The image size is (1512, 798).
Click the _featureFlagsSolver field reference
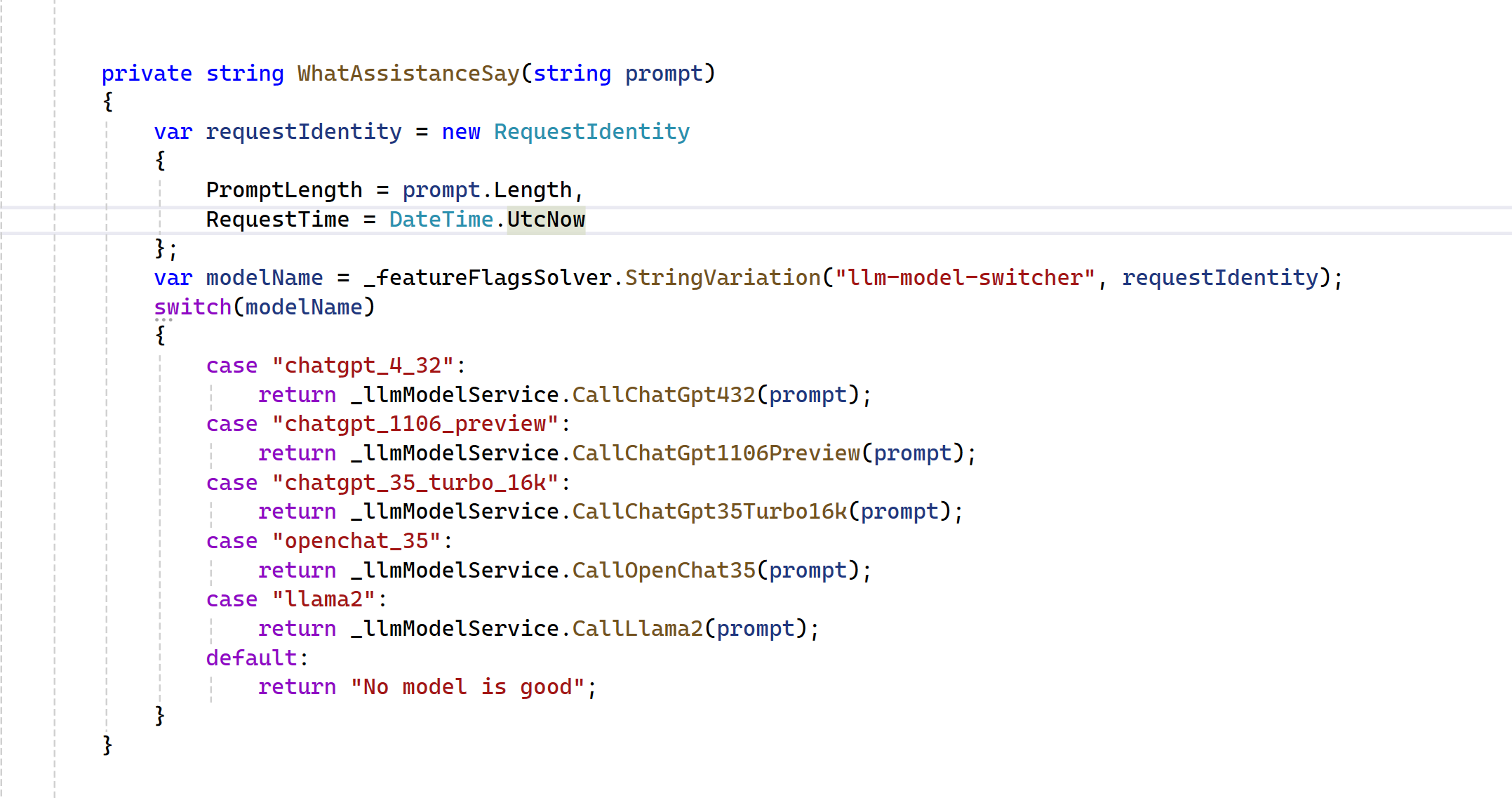tap(488, 278)
